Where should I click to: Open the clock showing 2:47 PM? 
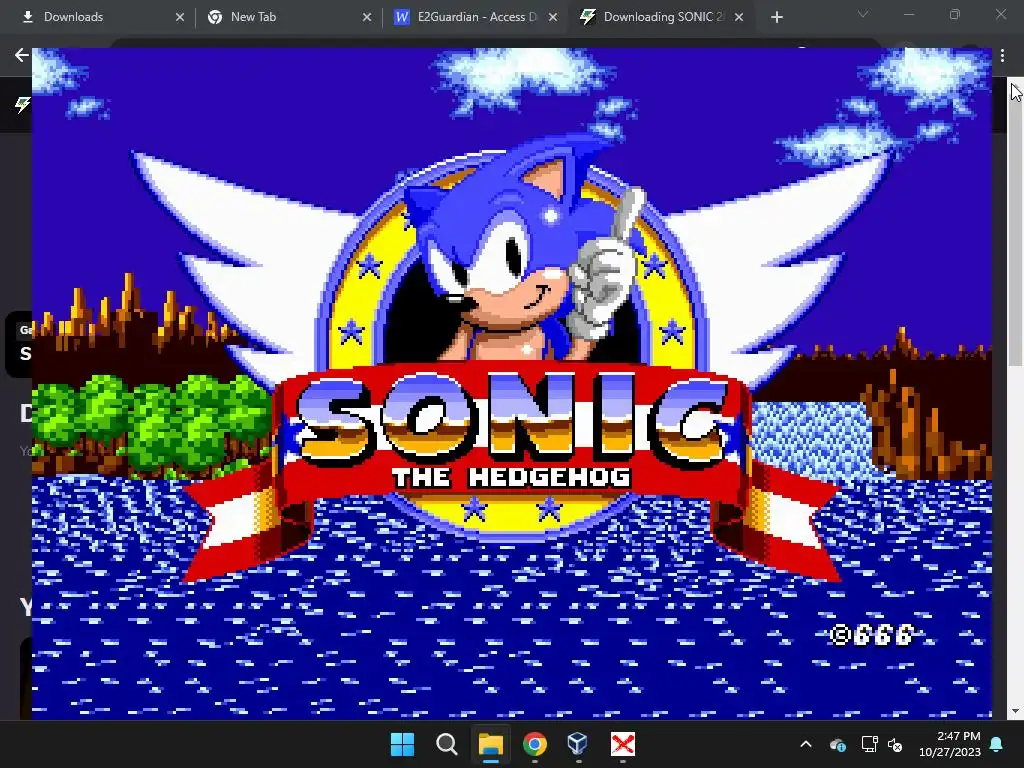click(950, 744)
